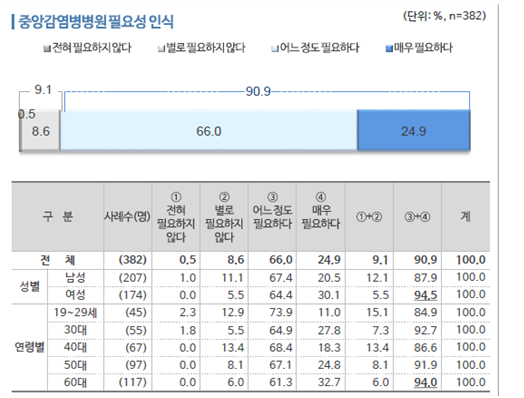This screenshot has width=524, height=398.
Task: Click the underlined 94.5 in 여성 row
Action: pos(425,295)
